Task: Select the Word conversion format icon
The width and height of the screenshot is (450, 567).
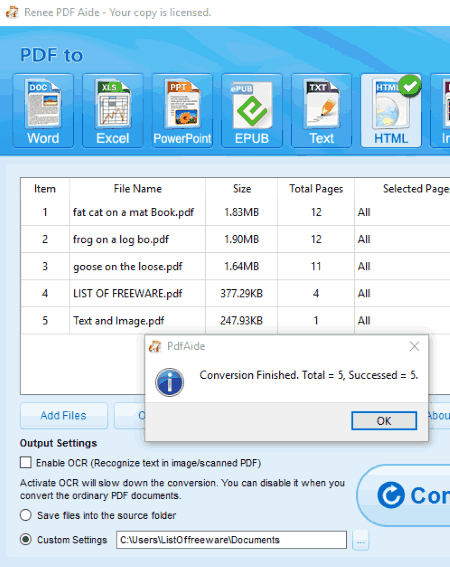Action: pyautogui.click(x=43, y=111)
